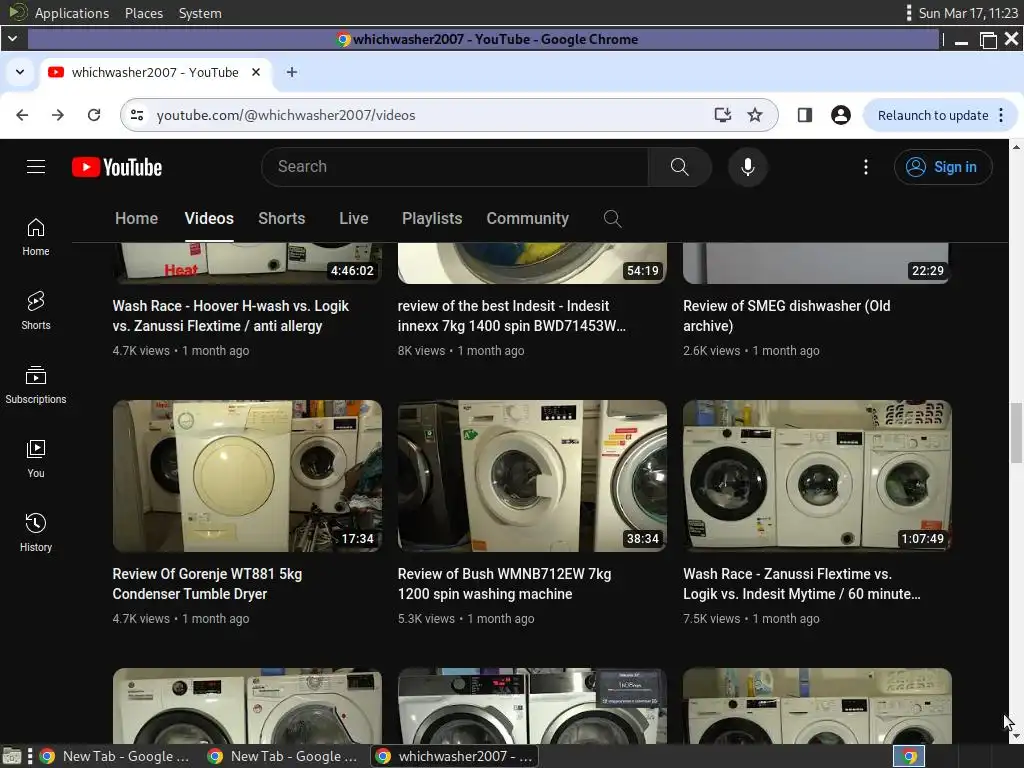Open Chrome profile avatar menu
This screenshot has height=768, width=1024.
point(840,115)
